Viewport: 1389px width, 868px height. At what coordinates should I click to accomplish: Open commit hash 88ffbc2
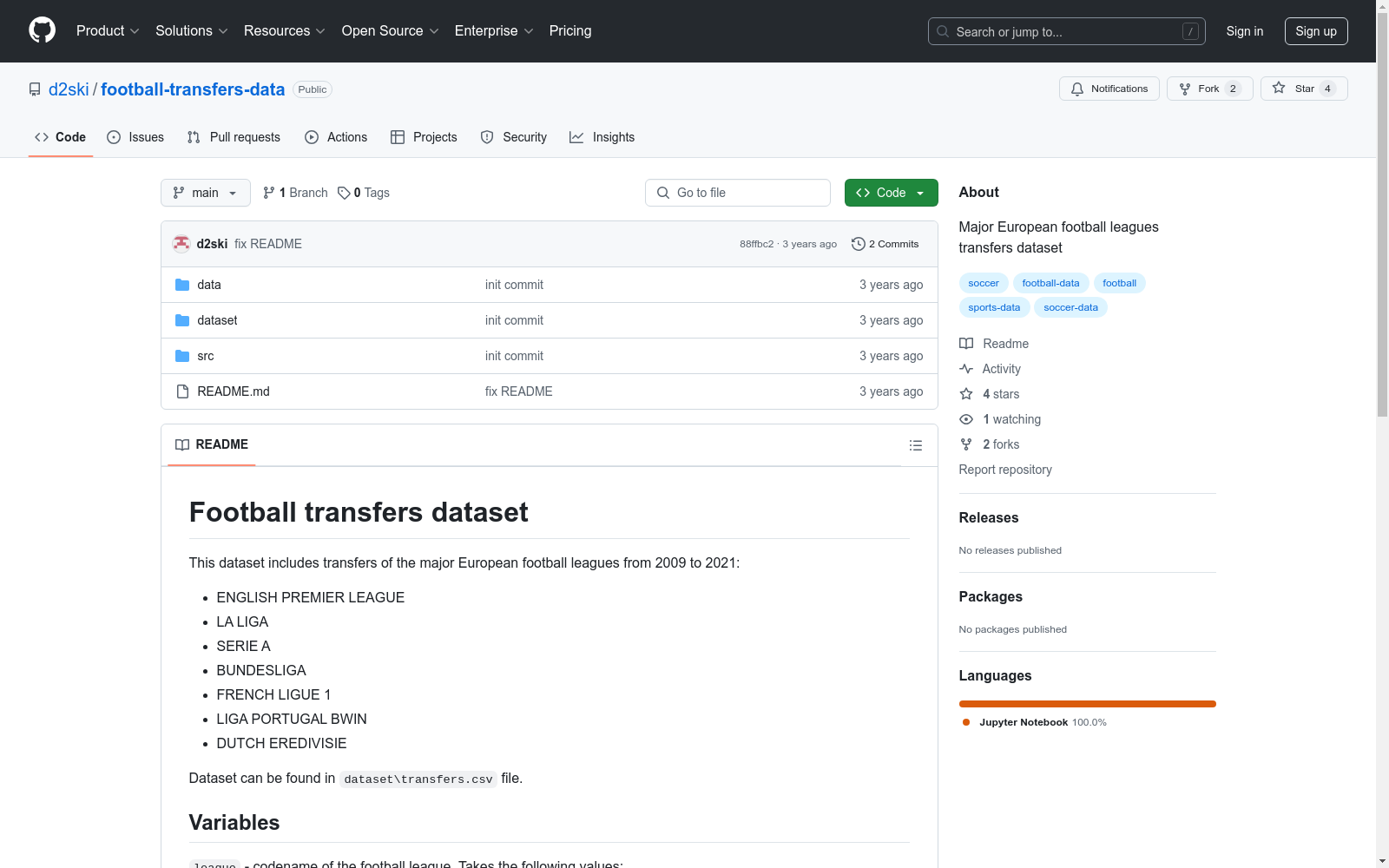[x=756, y=244]
